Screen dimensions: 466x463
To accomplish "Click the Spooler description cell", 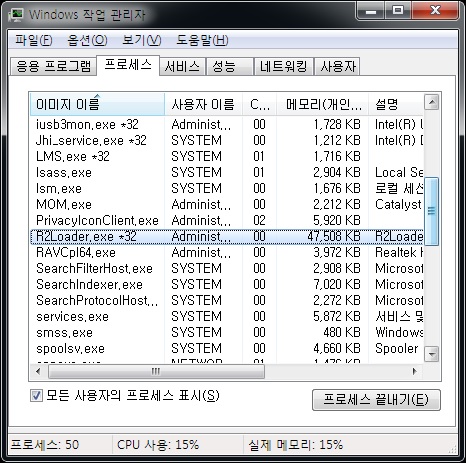I will point(397,349).
